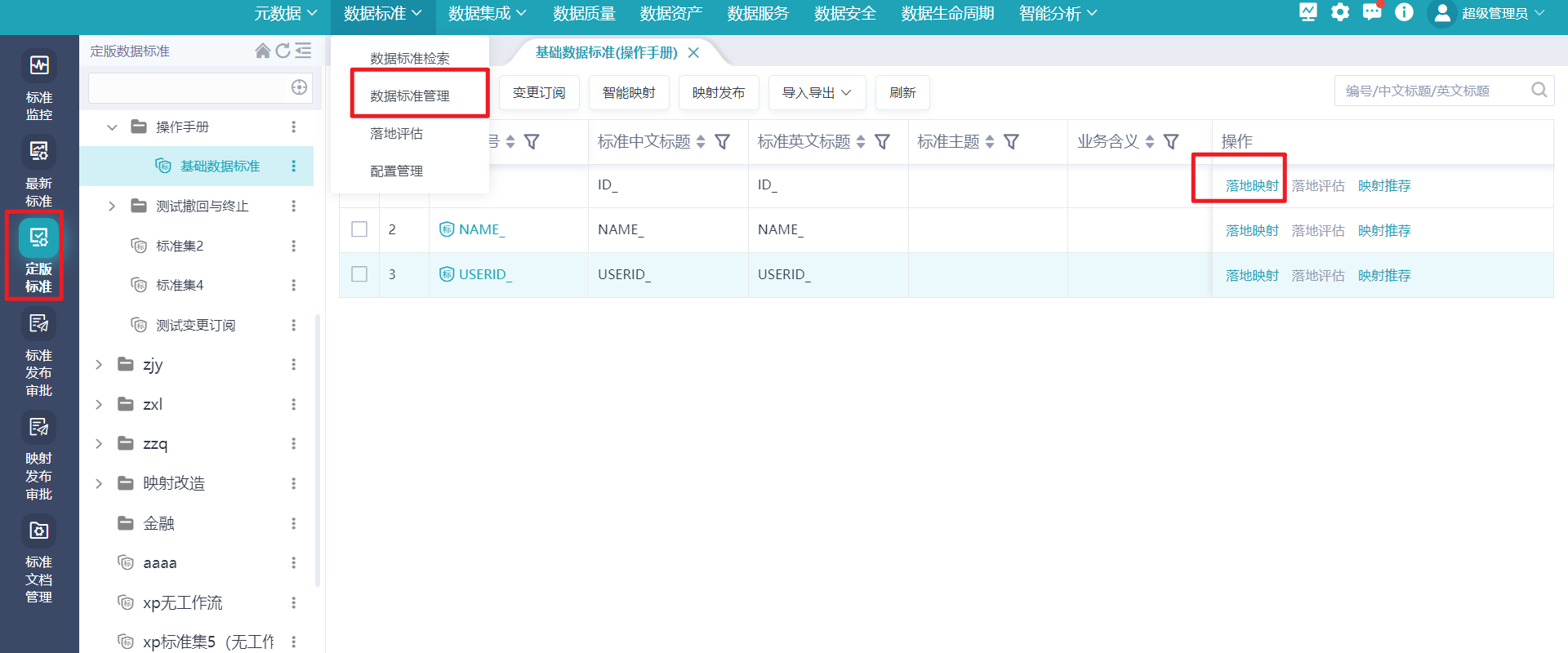Open the messages chat icon in header
Screen dimensions: 1568x653
(1371, 12)
